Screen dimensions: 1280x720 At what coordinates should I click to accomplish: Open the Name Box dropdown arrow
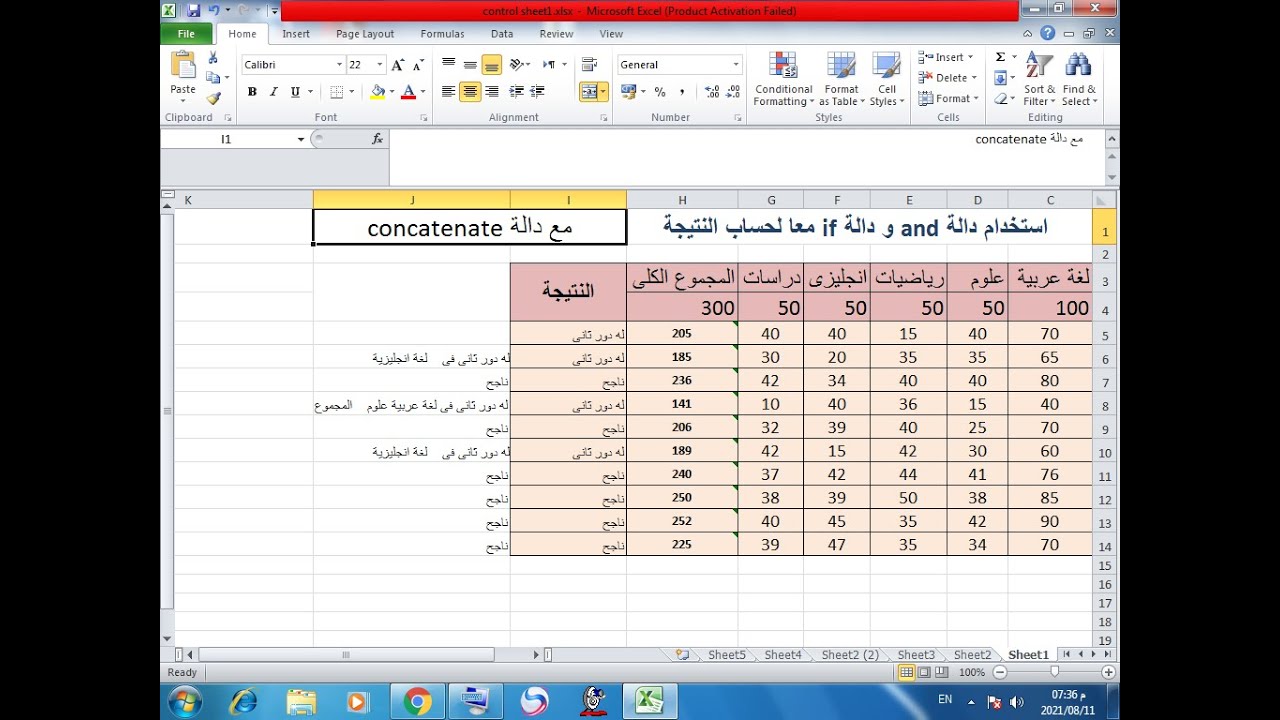[300, 139]
